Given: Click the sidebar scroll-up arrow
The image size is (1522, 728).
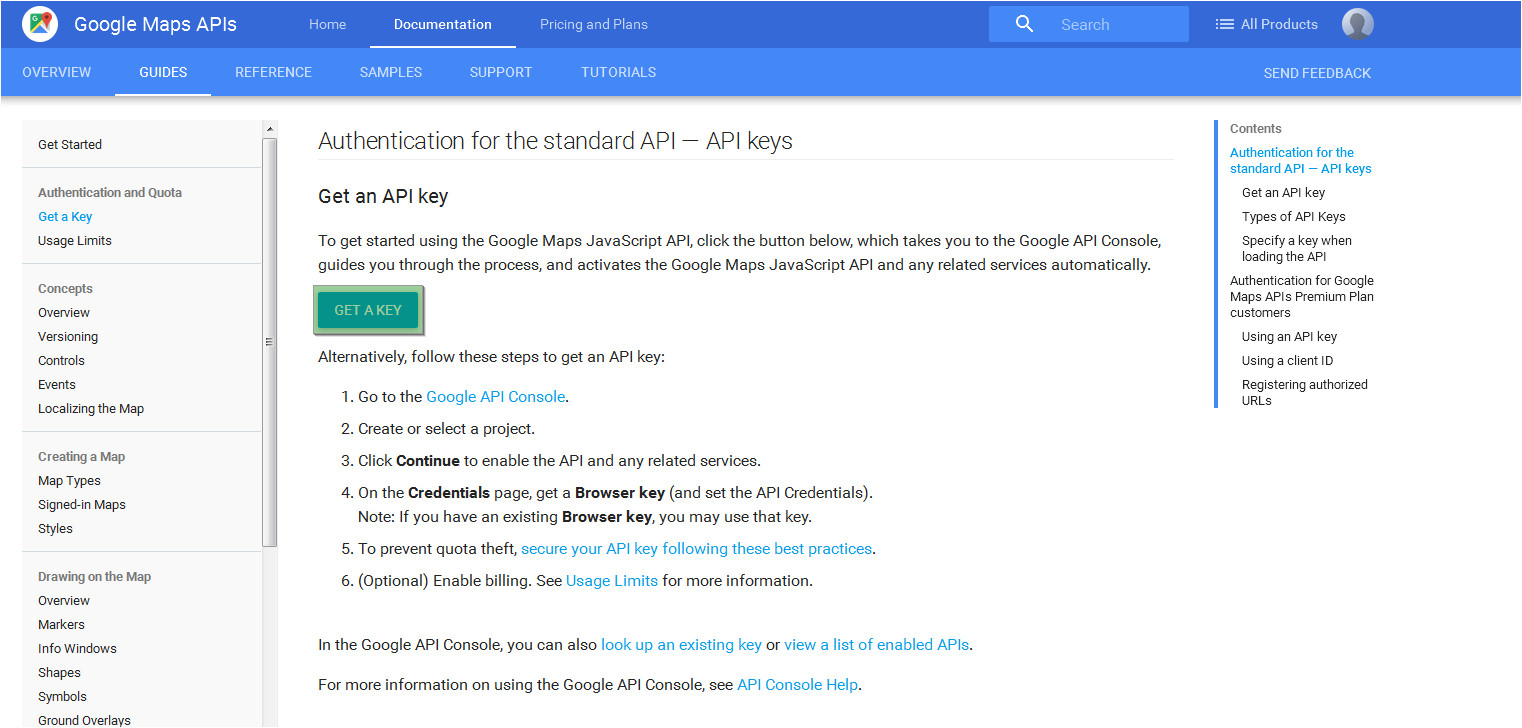Looking at the screenshot, I should point(269,129).
